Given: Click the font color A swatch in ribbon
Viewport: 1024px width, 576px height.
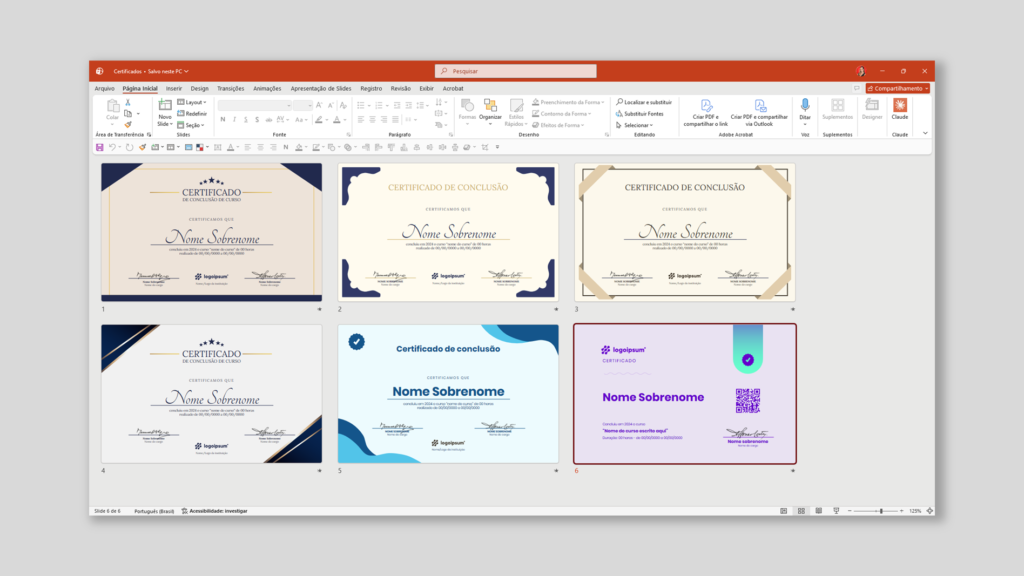Looking at the screenshot, I should 337,120.
